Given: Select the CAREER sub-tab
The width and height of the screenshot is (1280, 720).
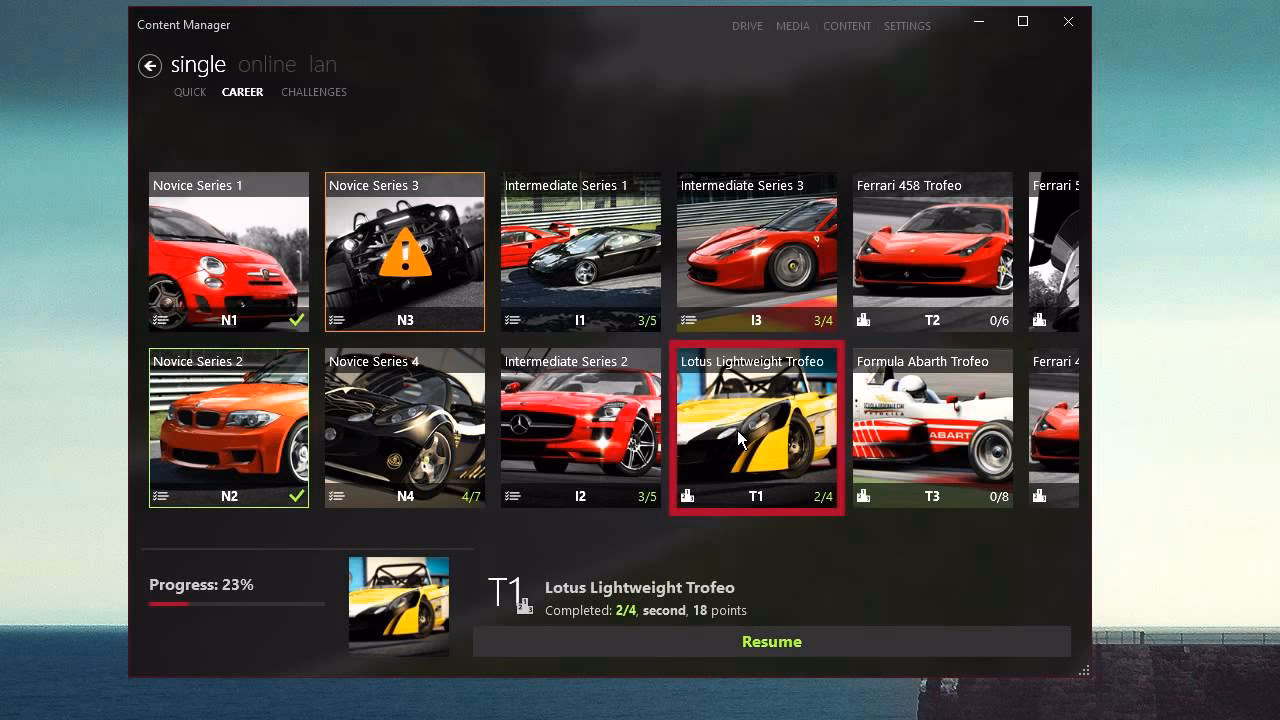Looking at the screenshot, I should click(x=243, y=92).
